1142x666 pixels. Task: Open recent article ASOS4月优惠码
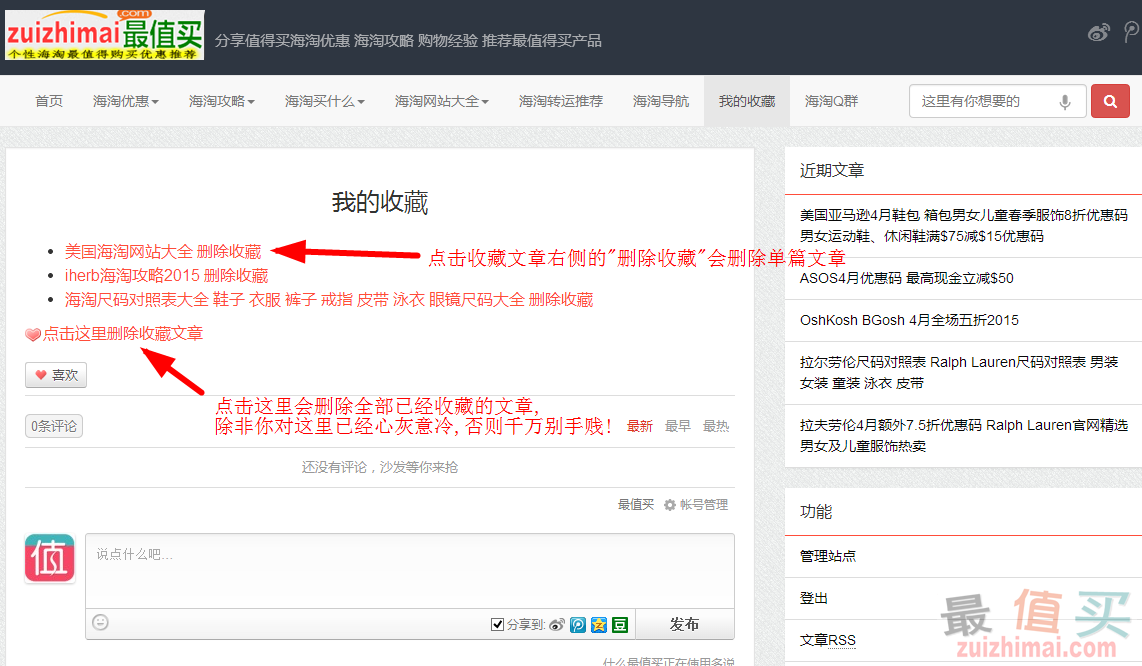tap(907, 278)
